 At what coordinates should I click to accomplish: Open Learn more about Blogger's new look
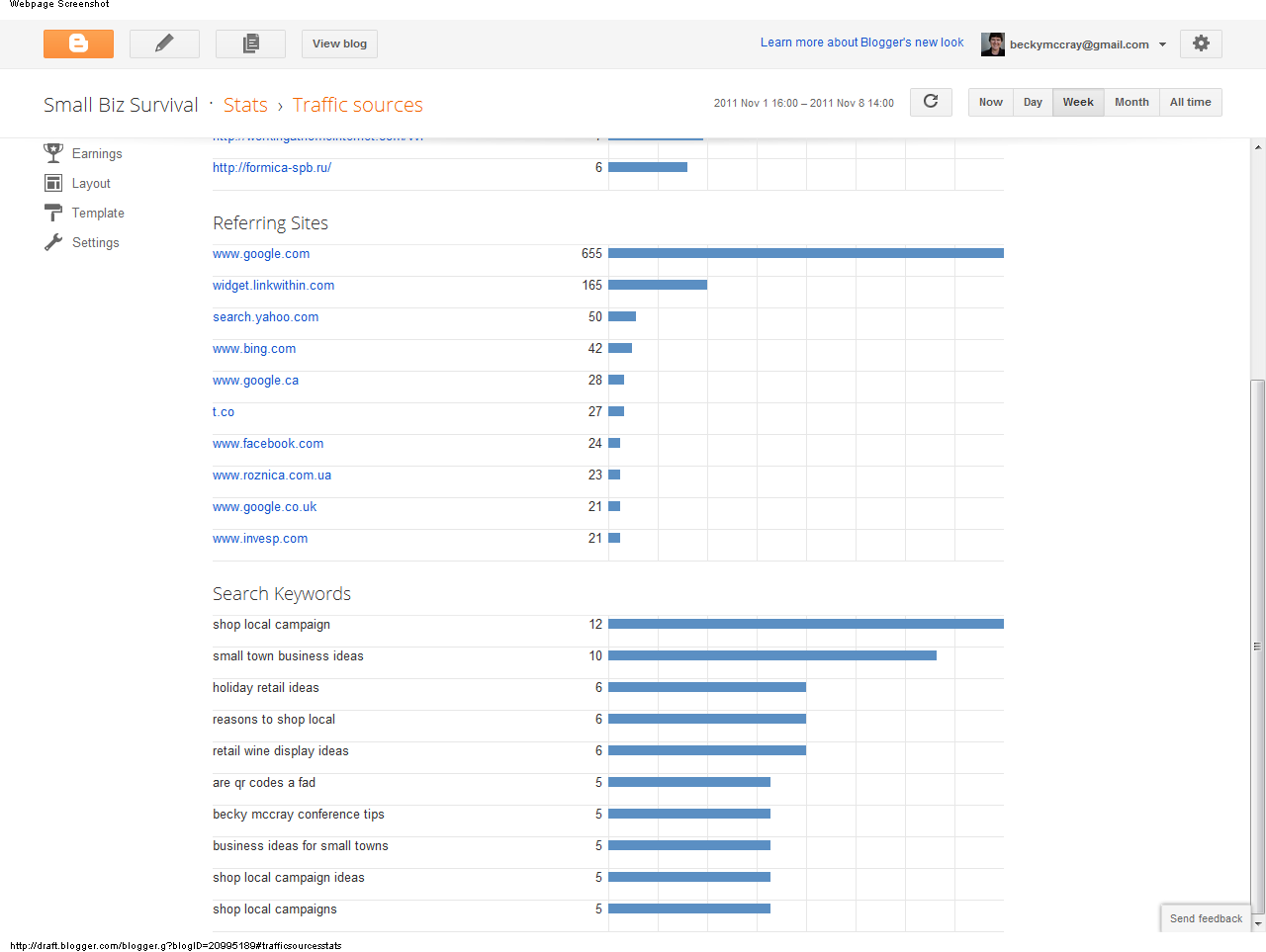861,43
